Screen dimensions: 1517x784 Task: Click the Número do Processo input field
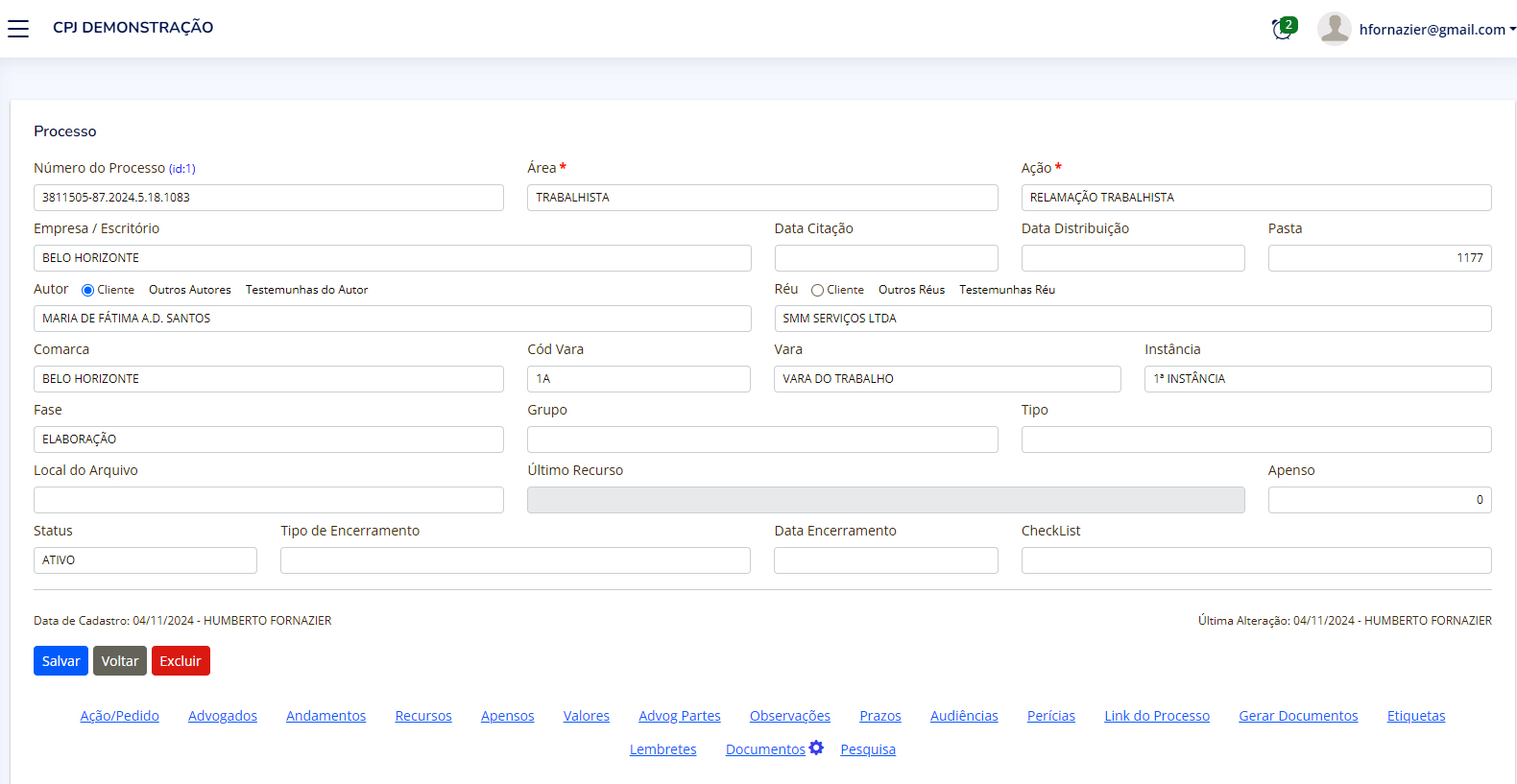click(x=268, y=198)
